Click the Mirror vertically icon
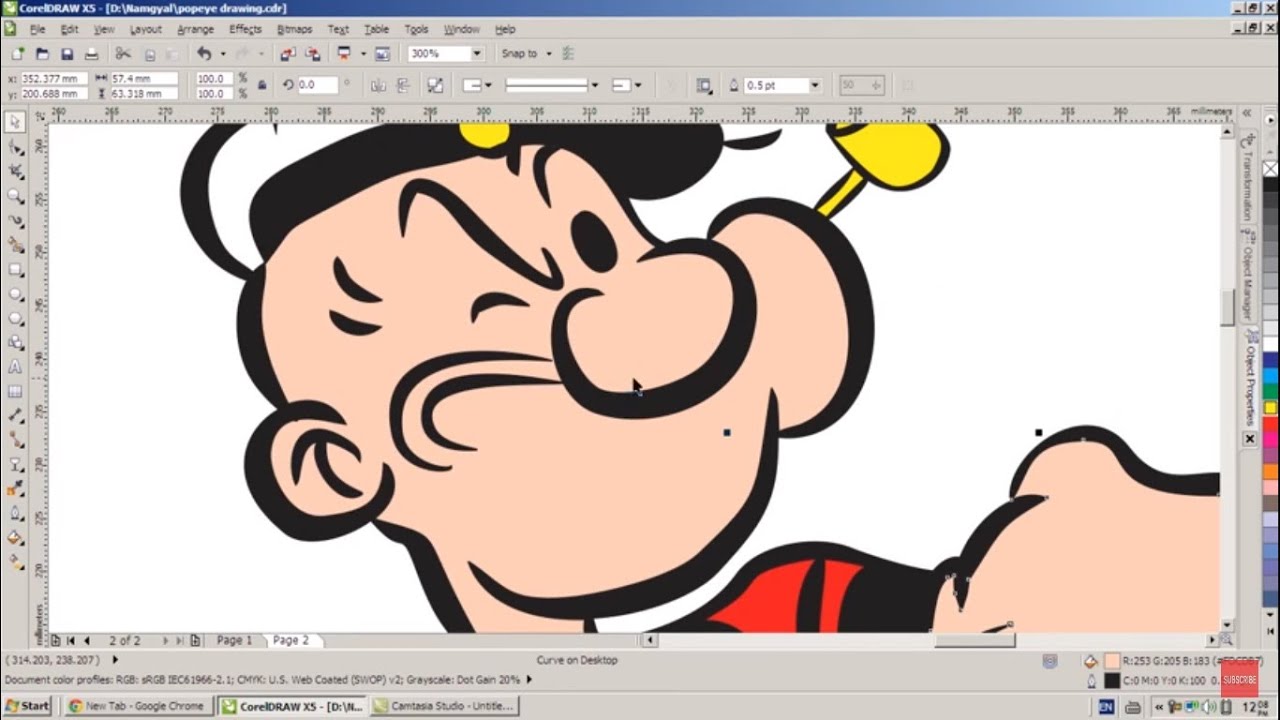This screenshot has height=720, width=1280. pos(404,86)
